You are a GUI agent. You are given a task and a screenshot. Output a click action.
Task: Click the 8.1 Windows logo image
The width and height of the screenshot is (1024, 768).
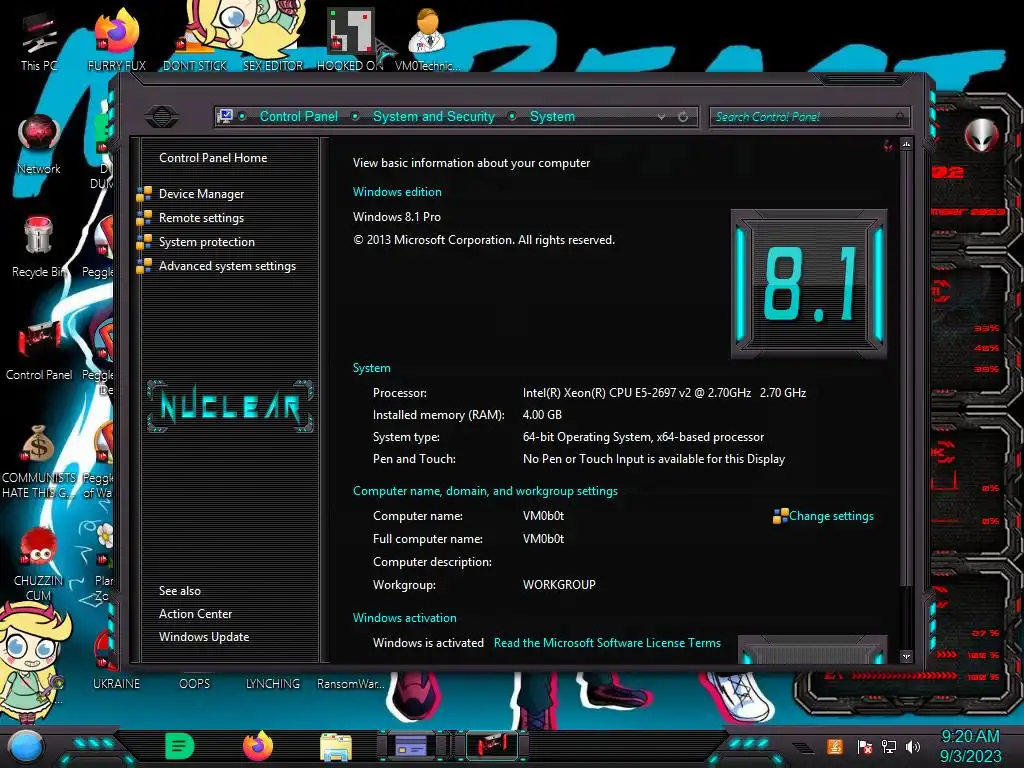point(809,284)
